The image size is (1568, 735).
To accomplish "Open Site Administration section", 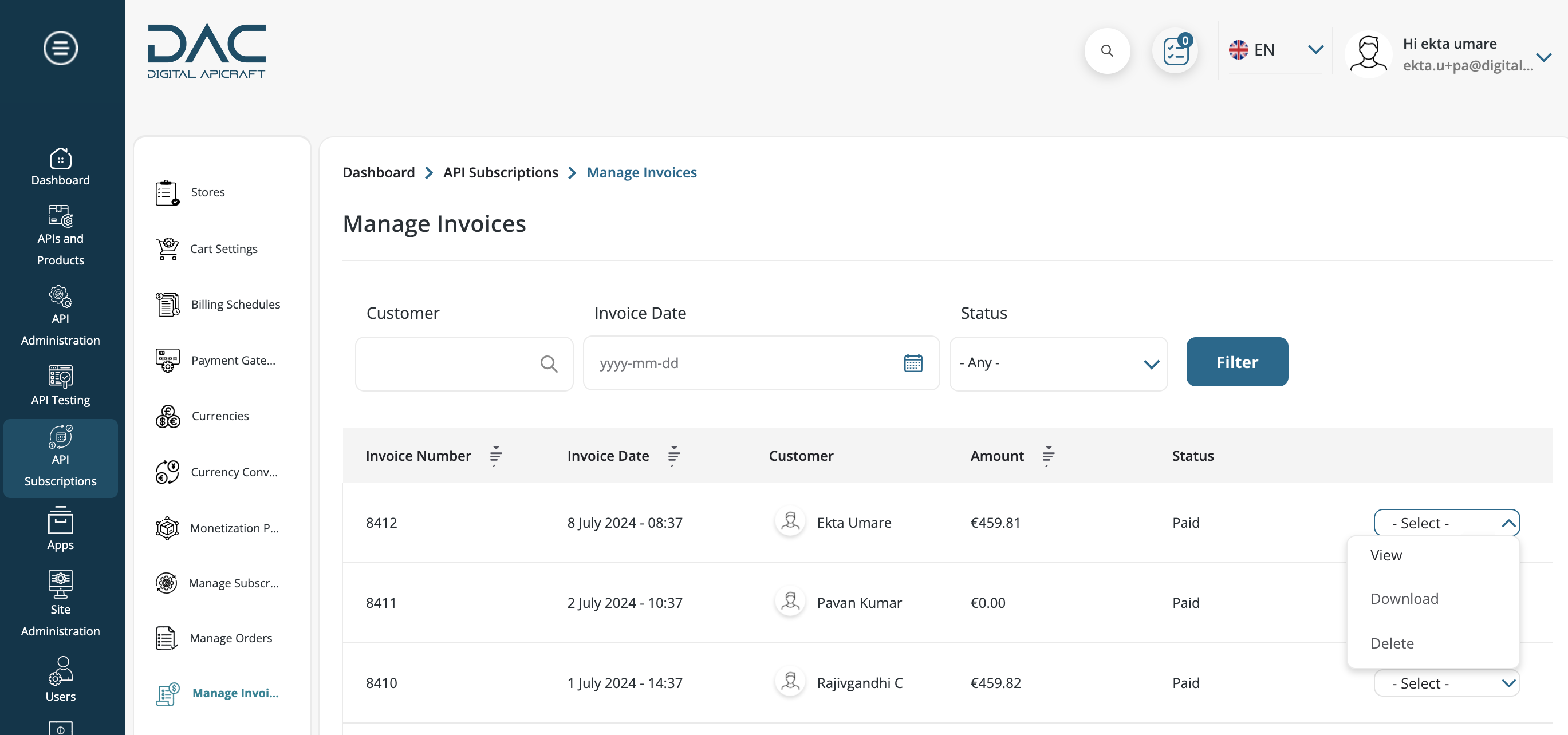I will tap(60, 603).
